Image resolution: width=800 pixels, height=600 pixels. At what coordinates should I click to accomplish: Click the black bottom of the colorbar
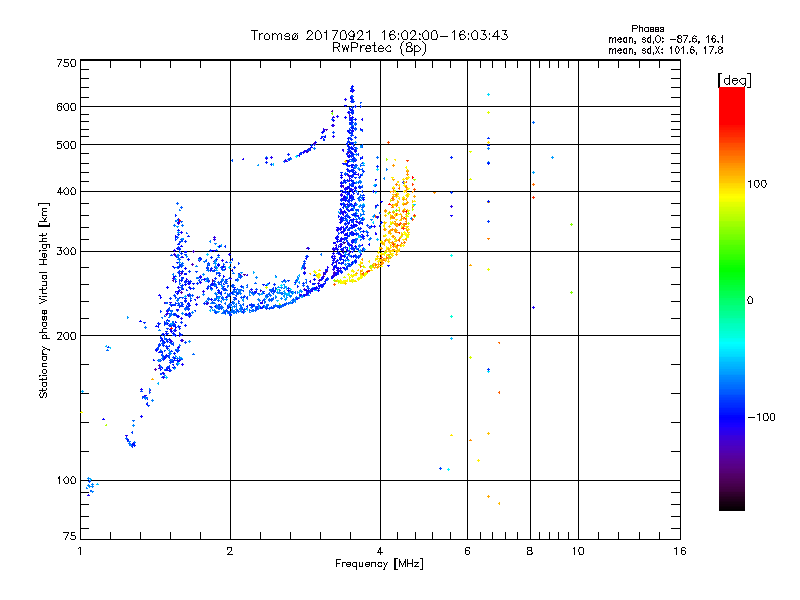point(732,503)
